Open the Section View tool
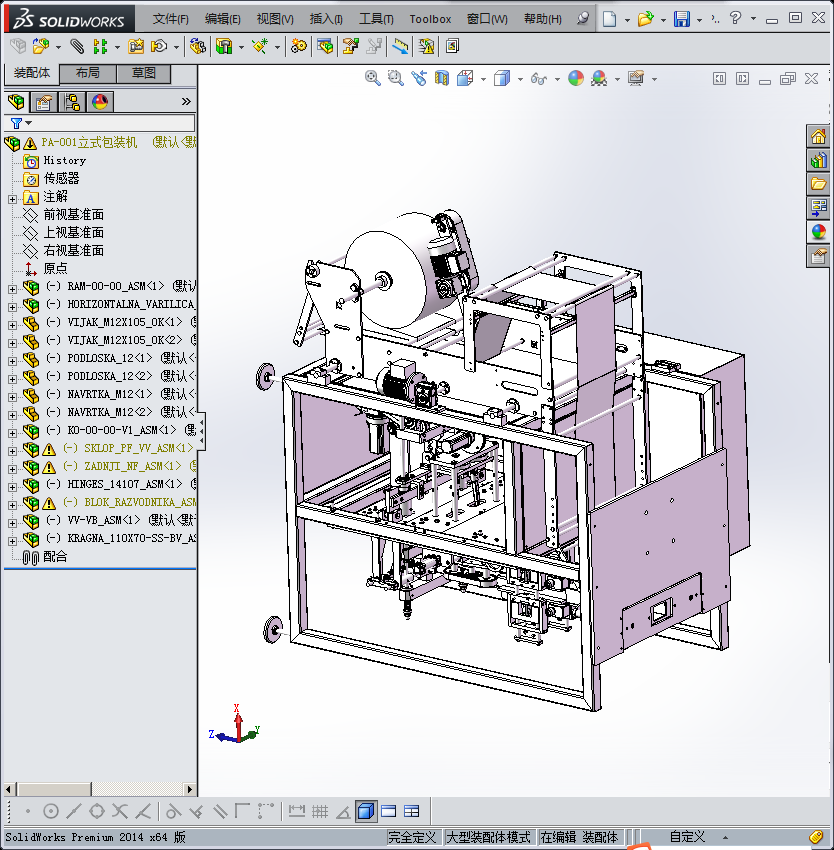The height and width of the screenshot is (850, 834). tap(442, 78)
